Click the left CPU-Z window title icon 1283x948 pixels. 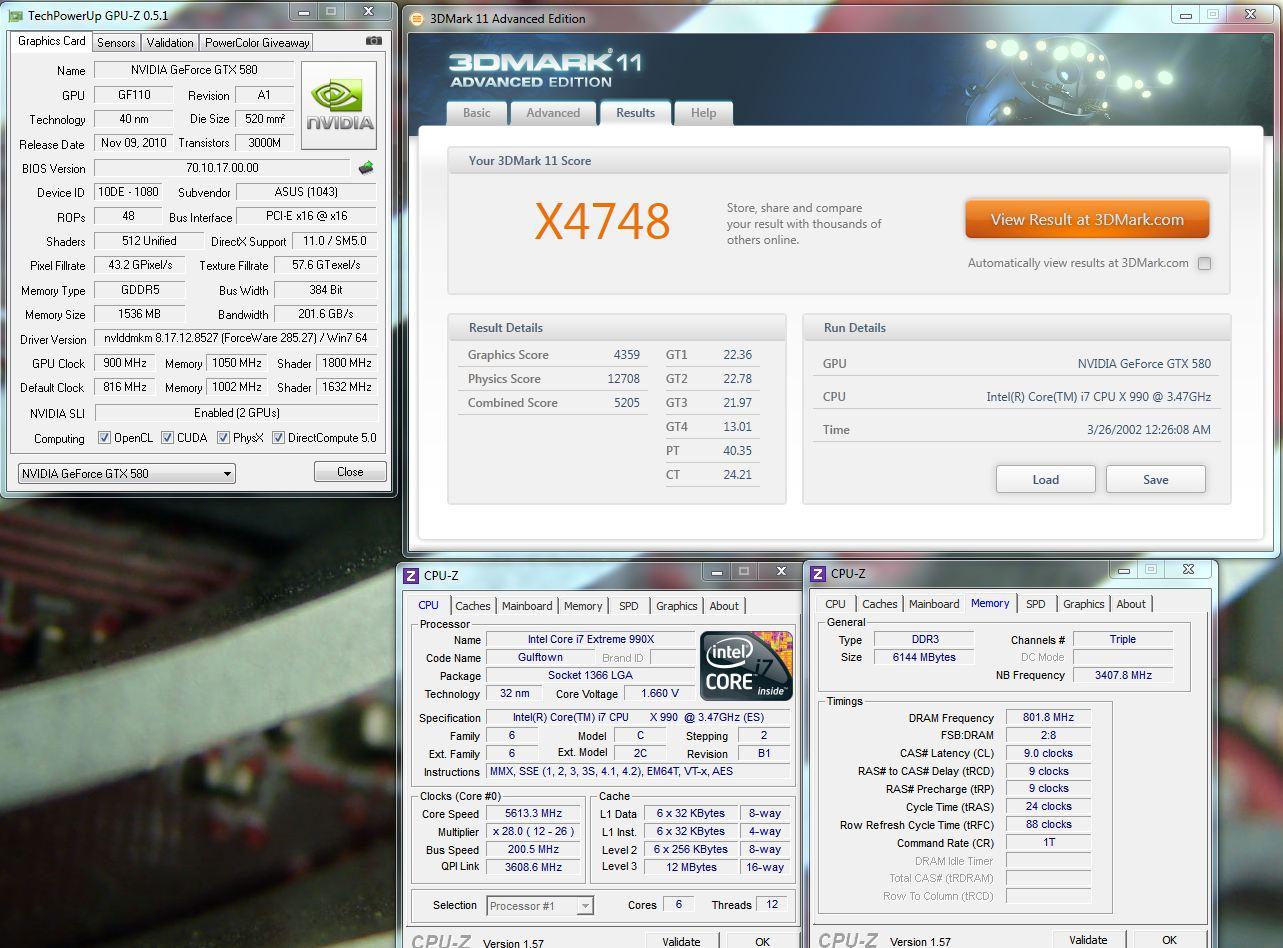[x=410, y=575]
